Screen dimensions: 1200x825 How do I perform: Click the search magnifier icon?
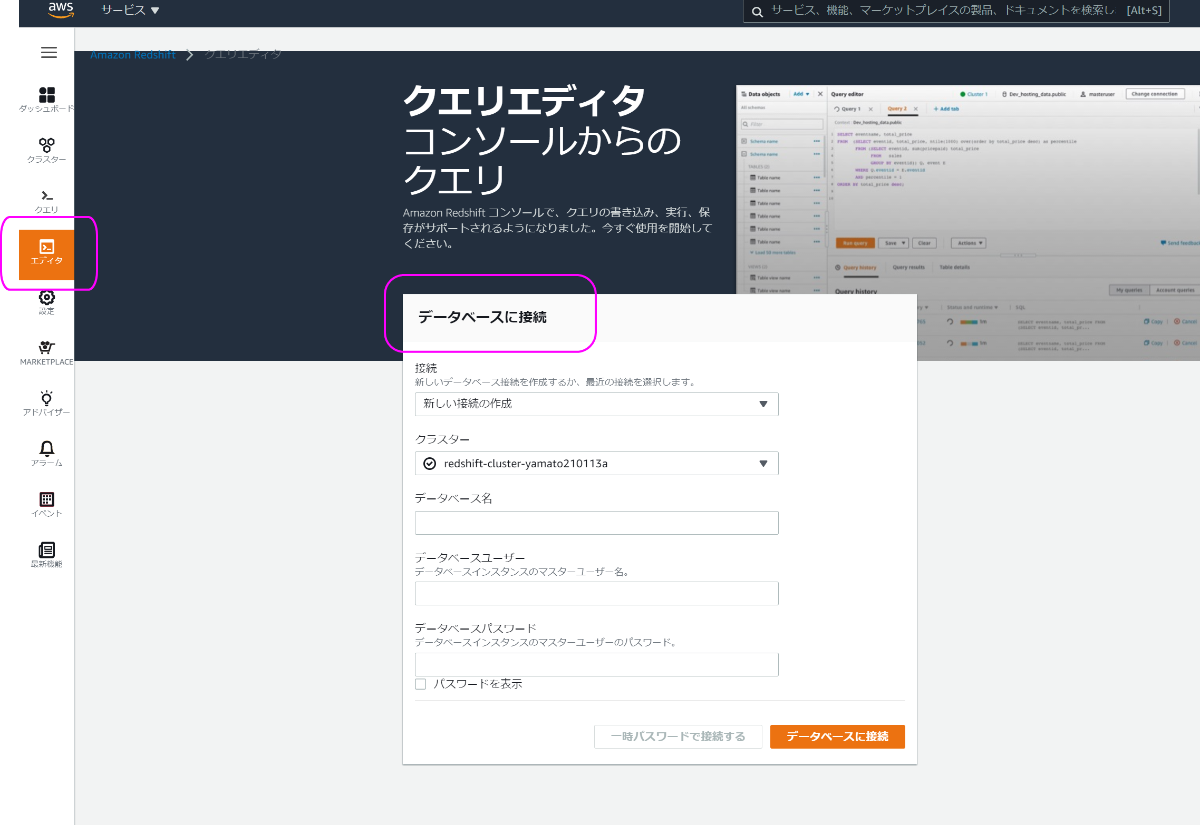coord(757,11)
